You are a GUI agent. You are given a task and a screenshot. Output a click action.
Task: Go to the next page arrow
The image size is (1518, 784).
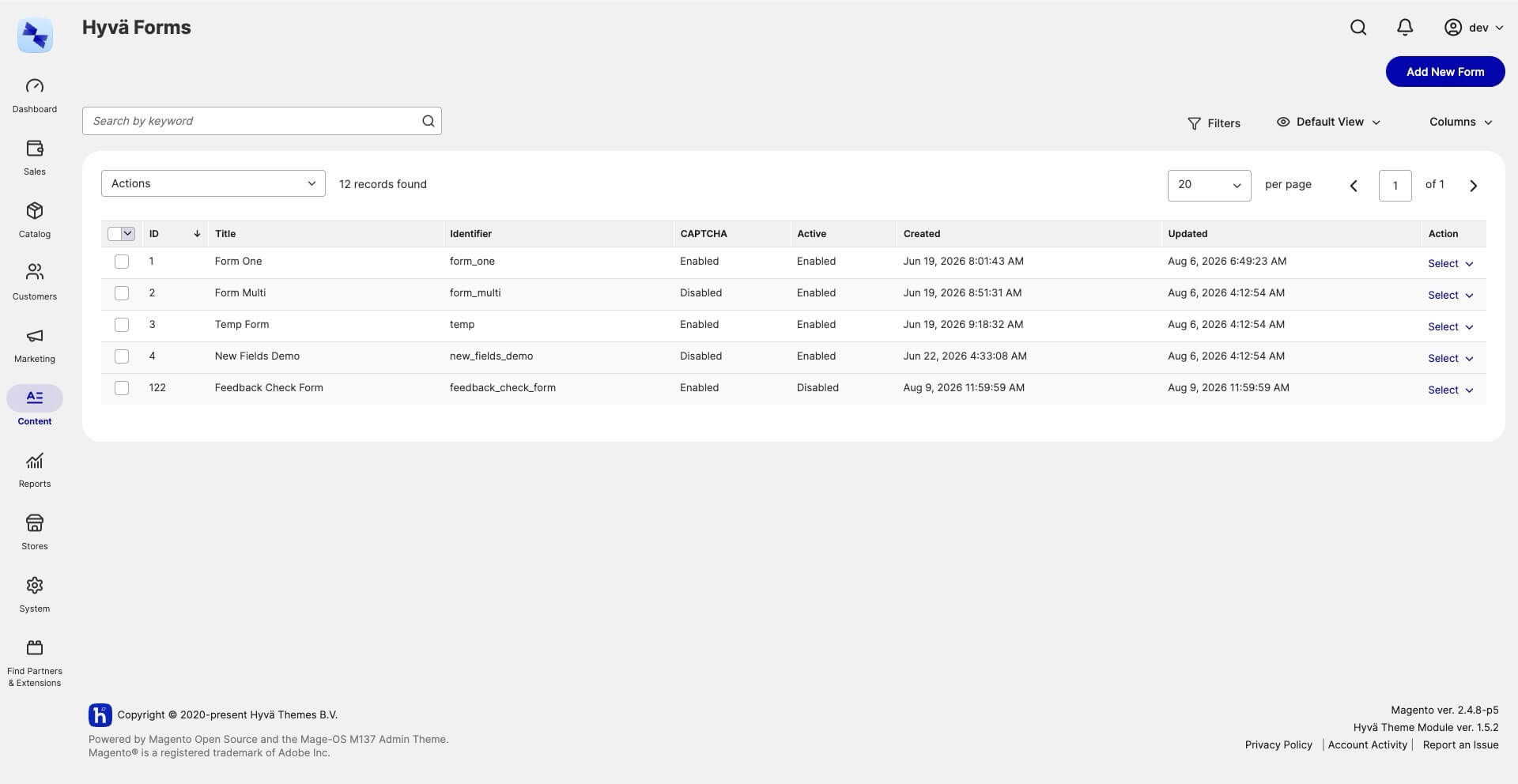(x=1473, y=186)
